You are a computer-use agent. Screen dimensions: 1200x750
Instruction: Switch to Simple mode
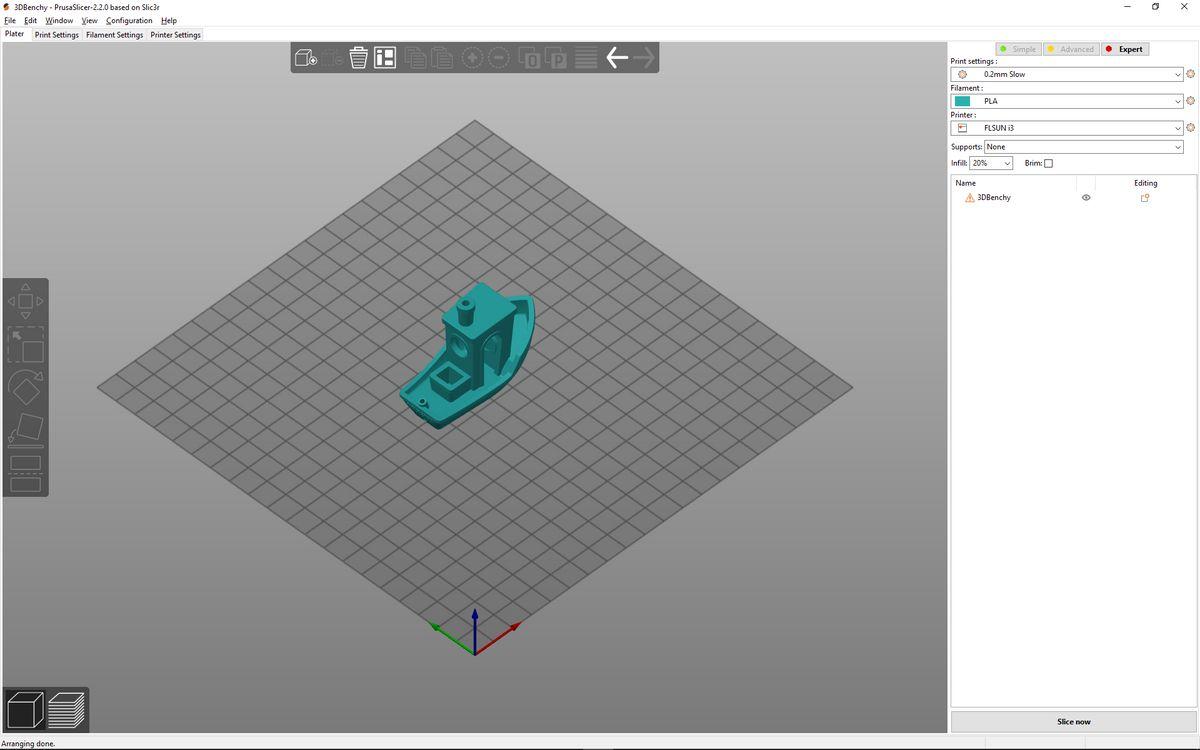click(x=1018, y=49)
